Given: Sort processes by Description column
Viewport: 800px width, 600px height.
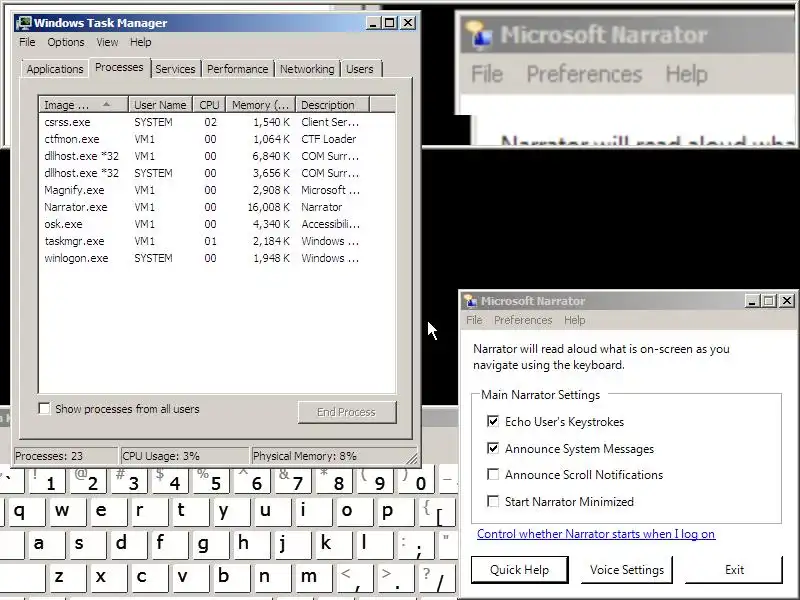Looking at the screenshot, I should (332, 105).
